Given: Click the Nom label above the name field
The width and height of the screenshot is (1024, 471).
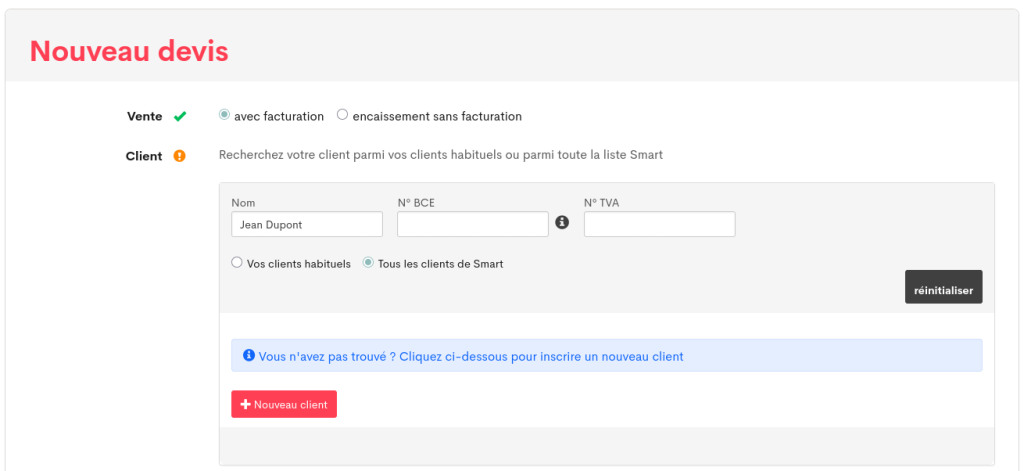Looking at the screenshot, I should (x=243, y=203).
